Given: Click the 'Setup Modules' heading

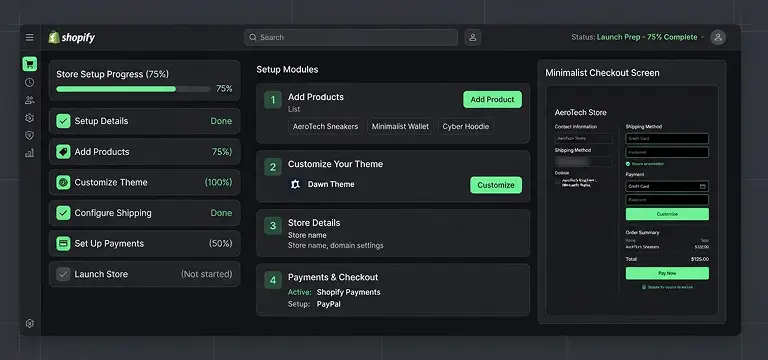Looking at the screenshot, I should 287,70.
